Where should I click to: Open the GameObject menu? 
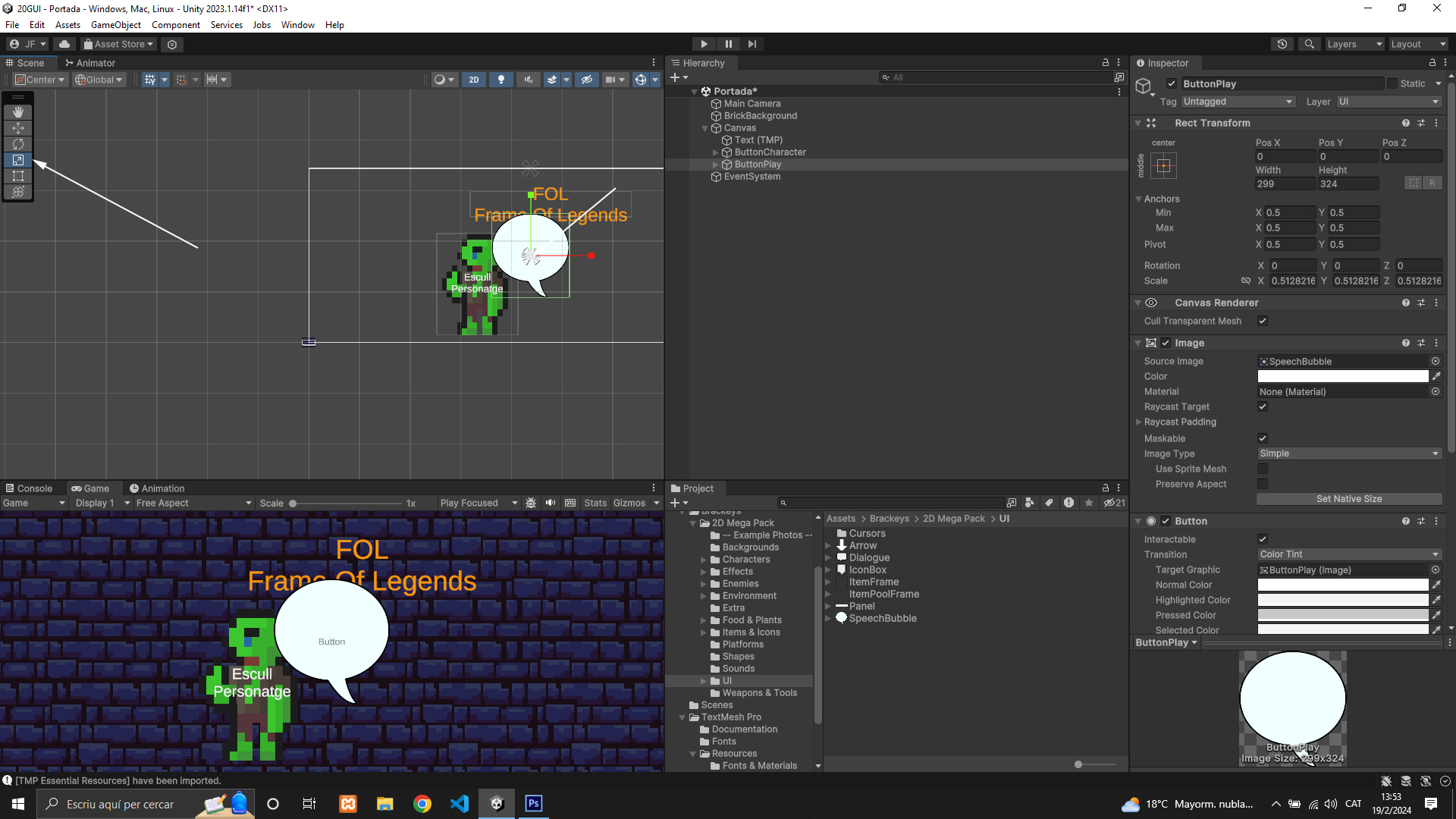point(115,25)
